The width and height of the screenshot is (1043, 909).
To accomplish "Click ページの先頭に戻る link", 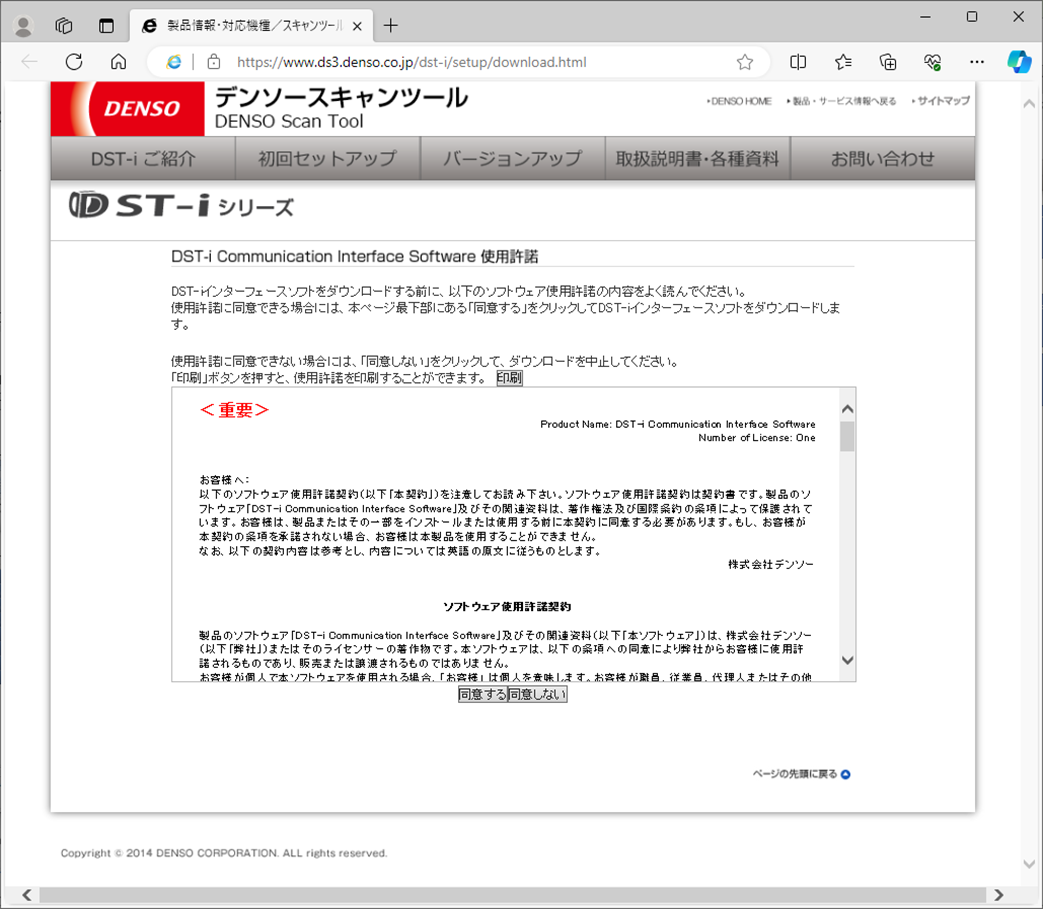I will [x=802, y=774].
